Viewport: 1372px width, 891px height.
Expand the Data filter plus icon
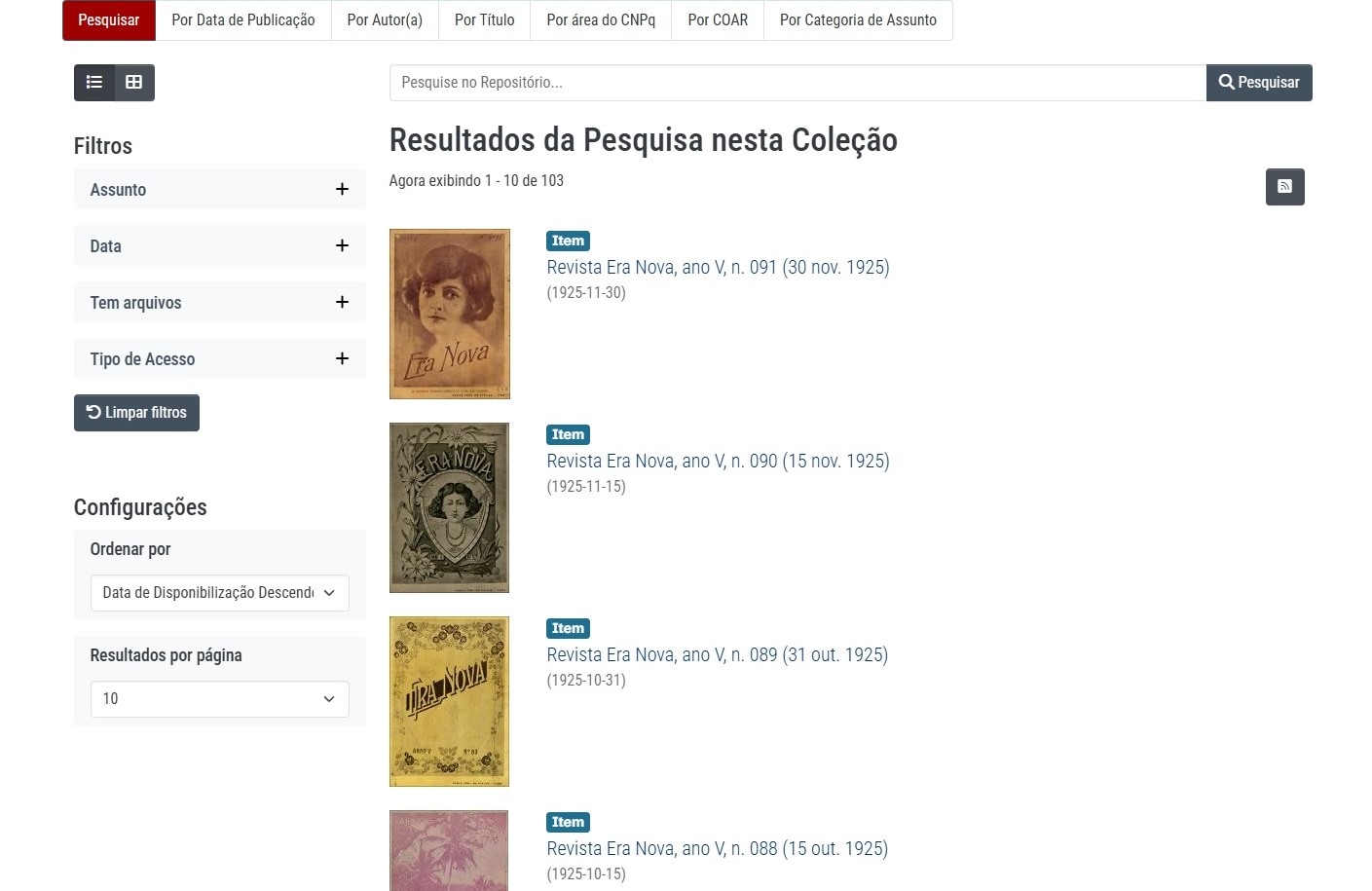click(x=342, y=246)
